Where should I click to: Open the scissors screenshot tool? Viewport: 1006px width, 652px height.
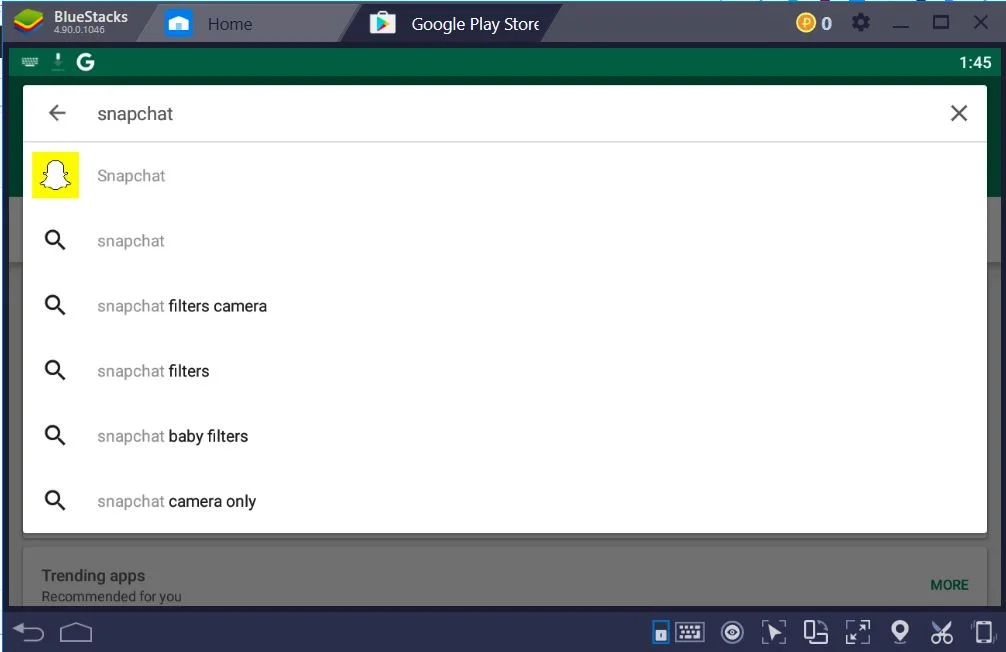[942, 633]
